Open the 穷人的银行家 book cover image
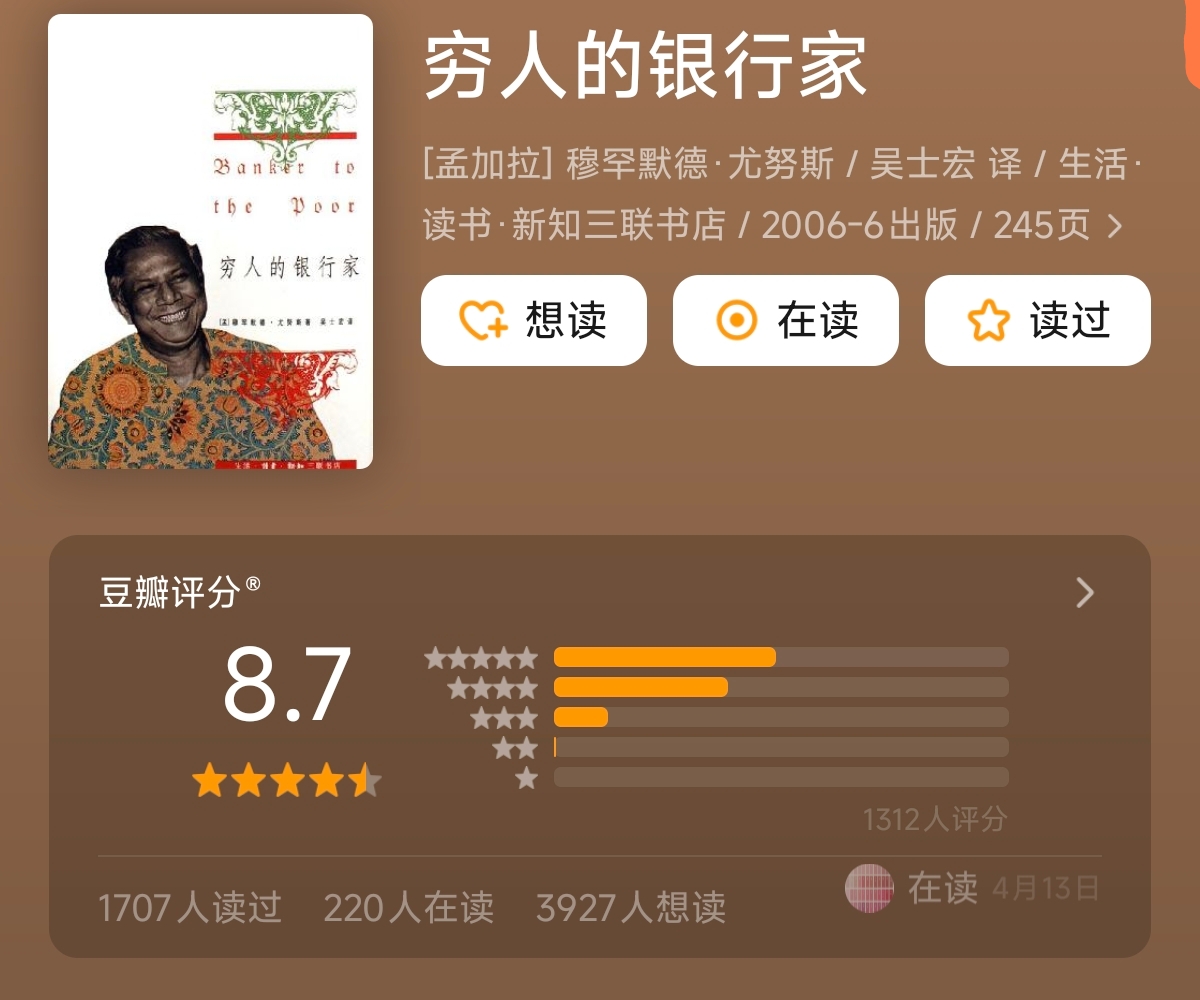Viewport: 1200px width, 1000px height. tap(210, 241)
